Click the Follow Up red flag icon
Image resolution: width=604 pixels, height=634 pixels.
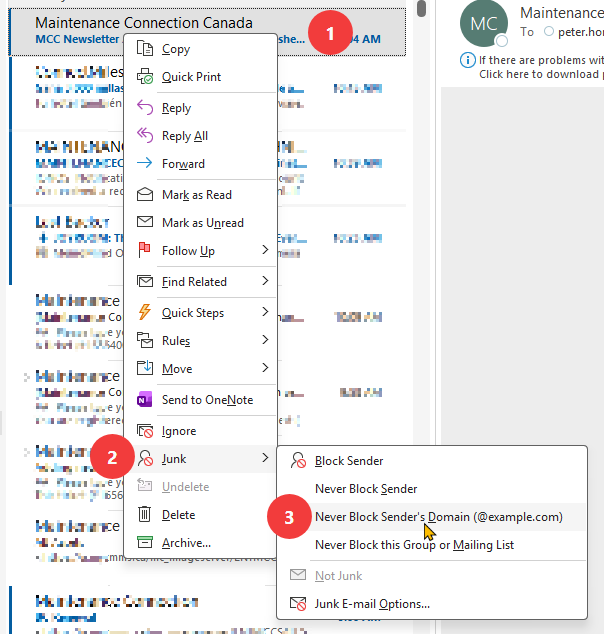click(144, 250)
